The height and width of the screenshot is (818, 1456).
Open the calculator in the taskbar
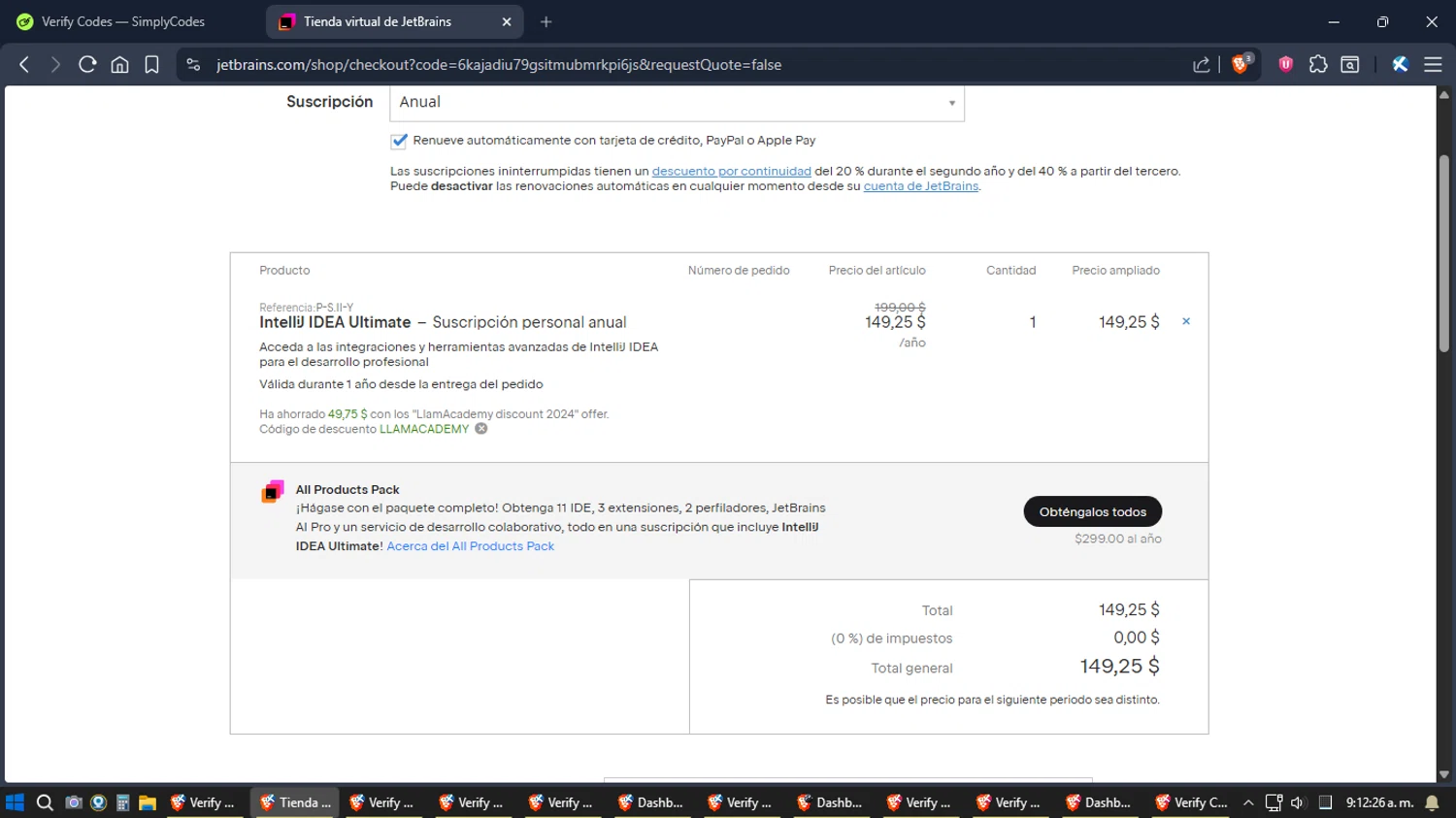(122, 802)
